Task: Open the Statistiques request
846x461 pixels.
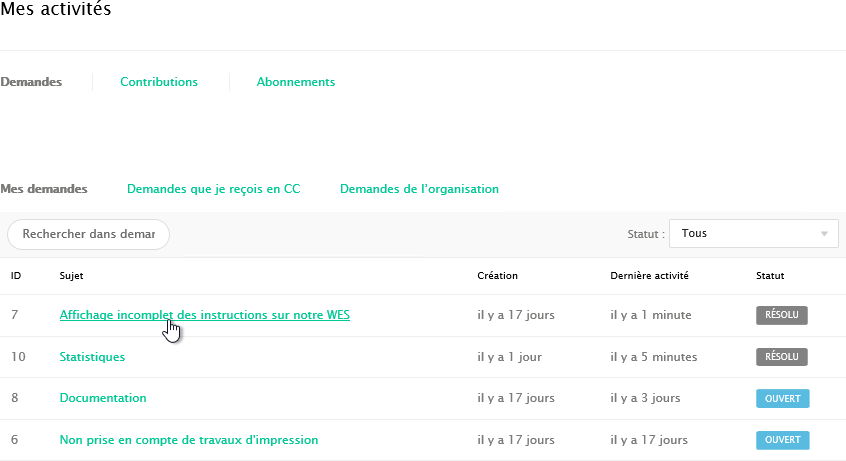Action: [92, 357]
